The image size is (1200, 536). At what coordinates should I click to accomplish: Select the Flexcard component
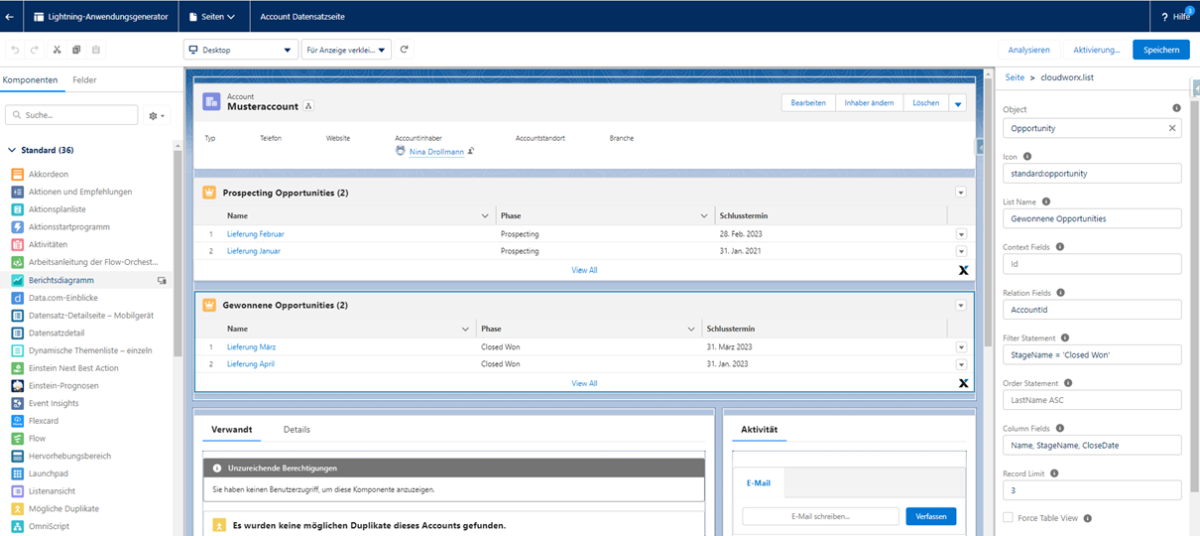45,421
